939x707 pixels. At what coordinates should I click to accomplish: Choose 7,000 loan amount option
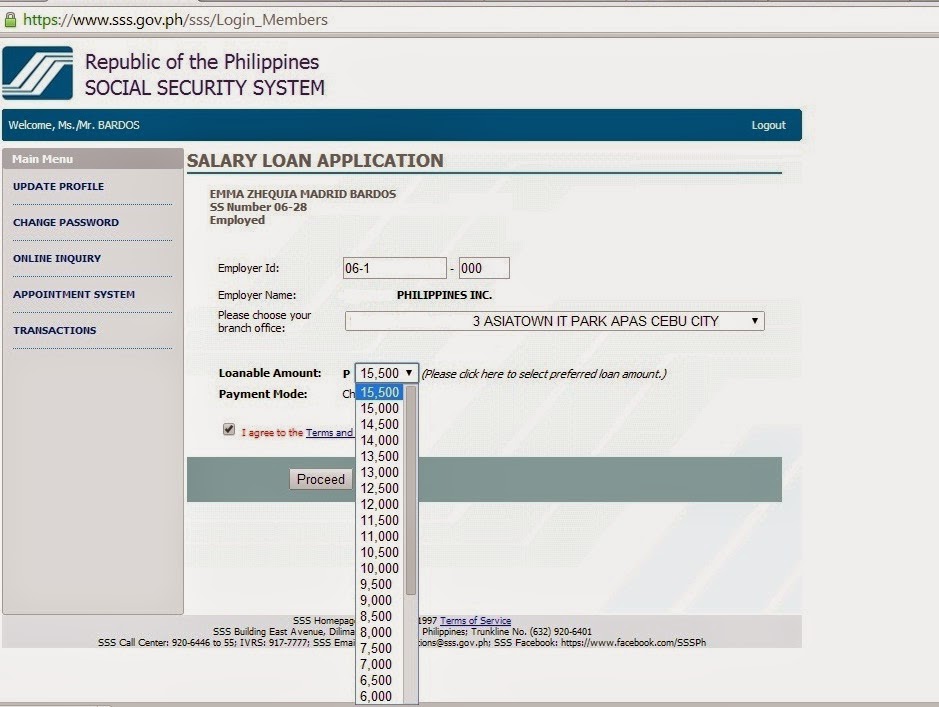380,664
